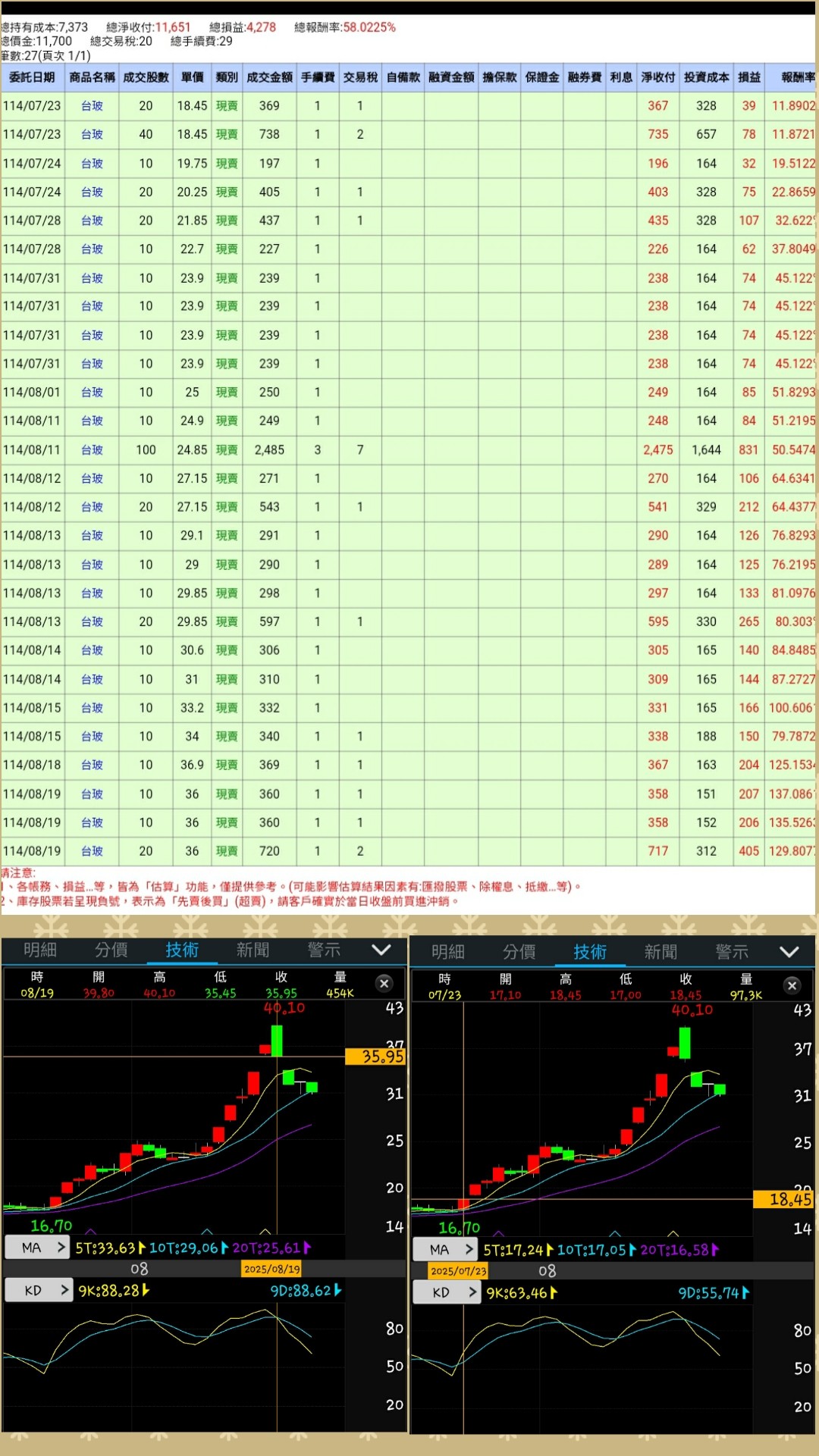Click the 2025/07/23 date marker on chart
This screenshot has height=1456, width=819.
pos(459,1270)
